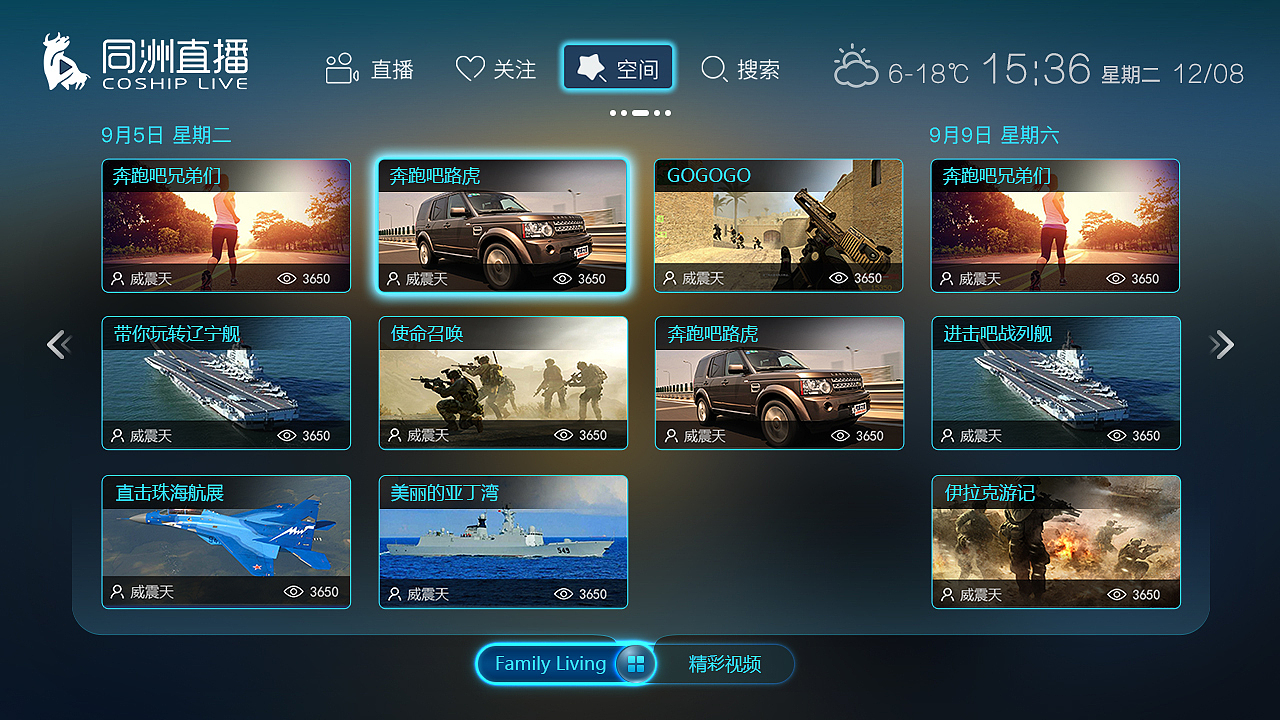Switch to the 空间 tab
1280x720 pixels.
[618, 68]
